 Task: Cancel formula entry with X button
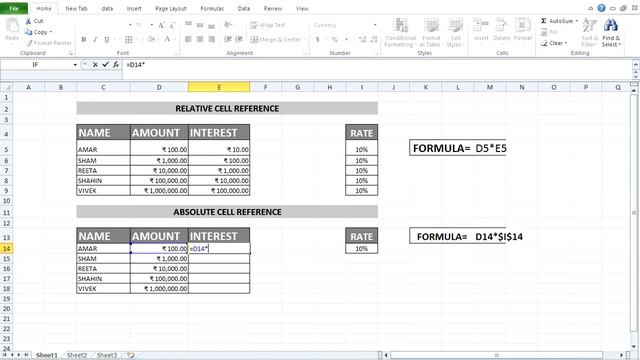coord(95,64)
